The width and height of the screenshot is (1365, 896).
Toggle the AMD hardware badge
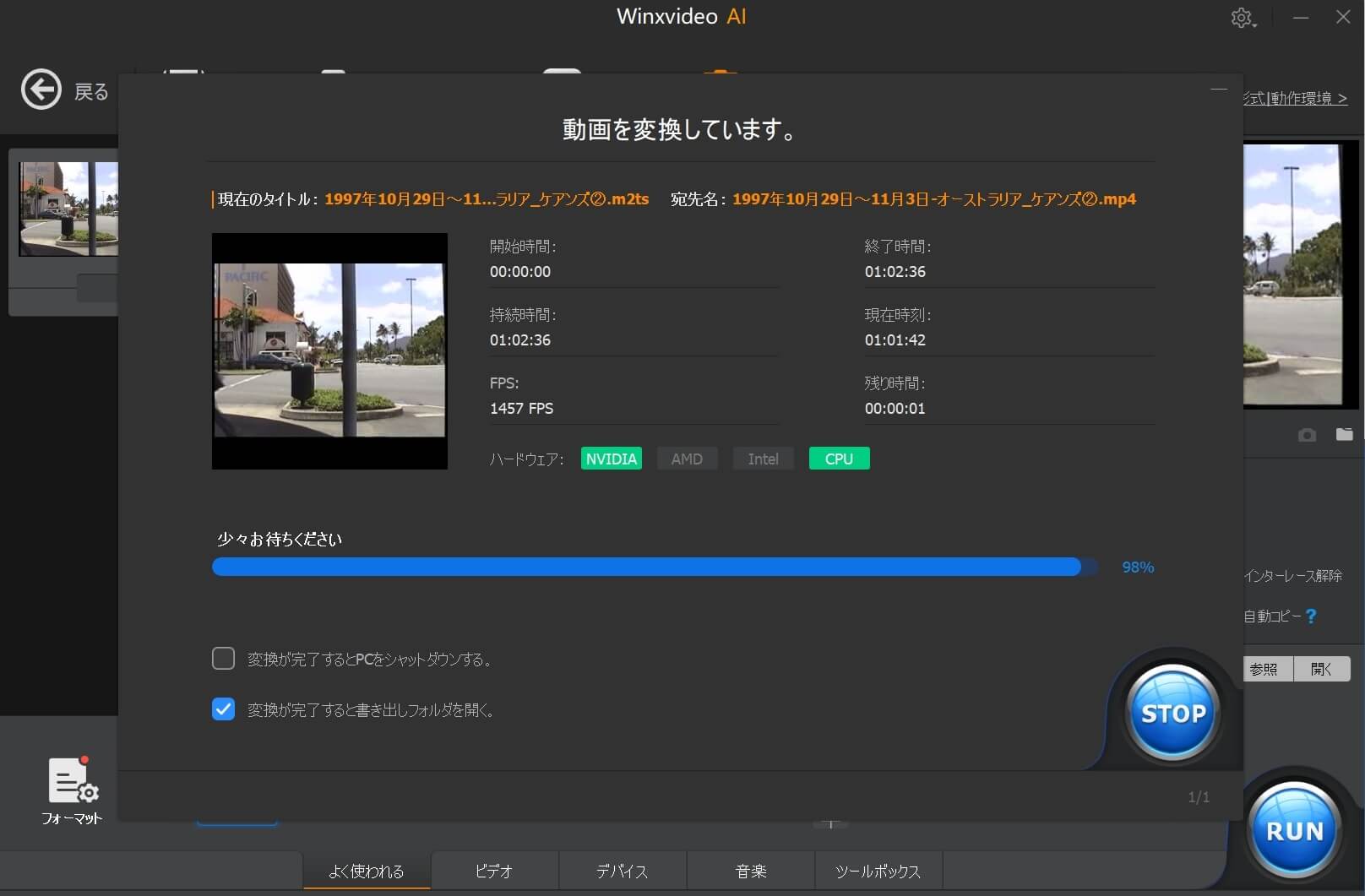point(687,459)
